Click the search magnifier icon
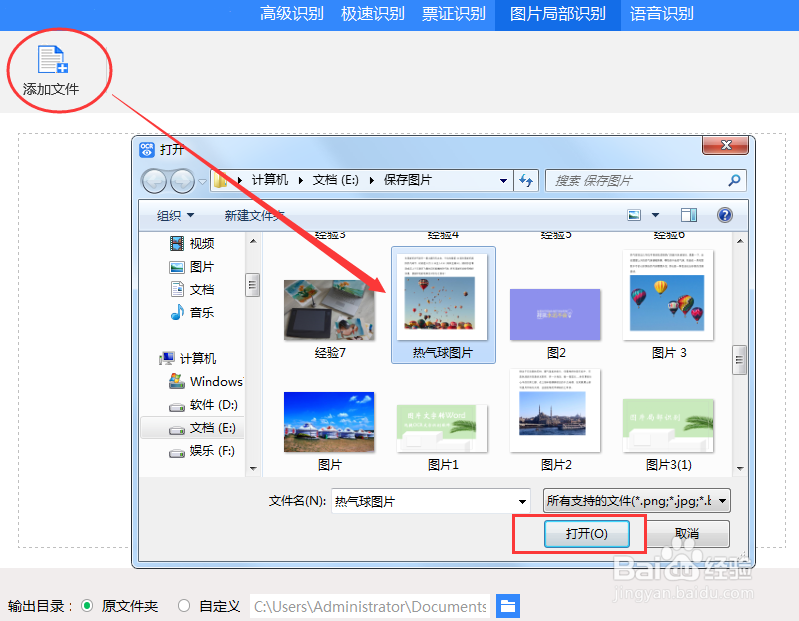The height and width of the screenshot is (621, 799). (734, 180)
